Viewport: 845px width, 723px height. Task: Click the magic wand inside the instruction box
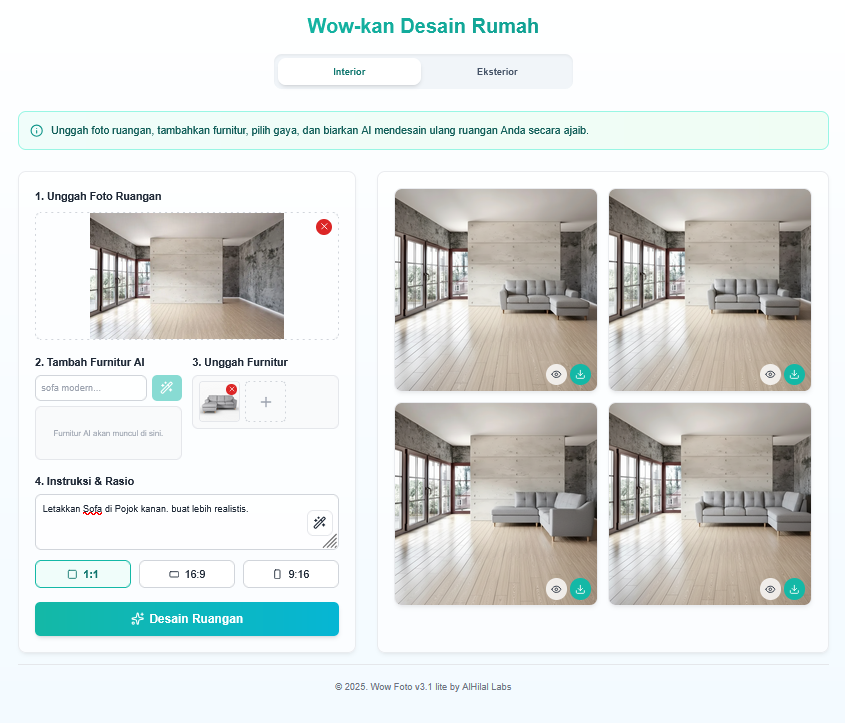pos(320,521)
